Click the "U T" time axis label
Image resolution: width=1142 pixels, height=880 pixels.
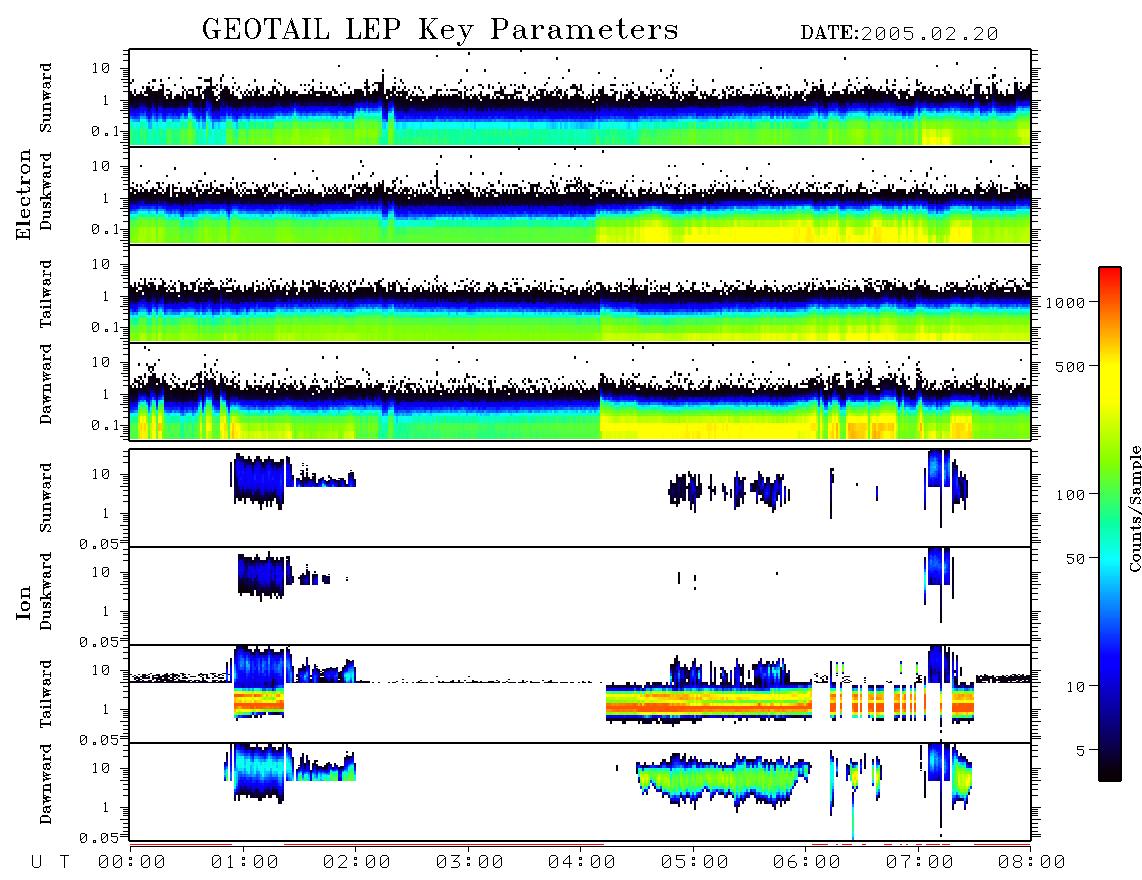[50, 862]
